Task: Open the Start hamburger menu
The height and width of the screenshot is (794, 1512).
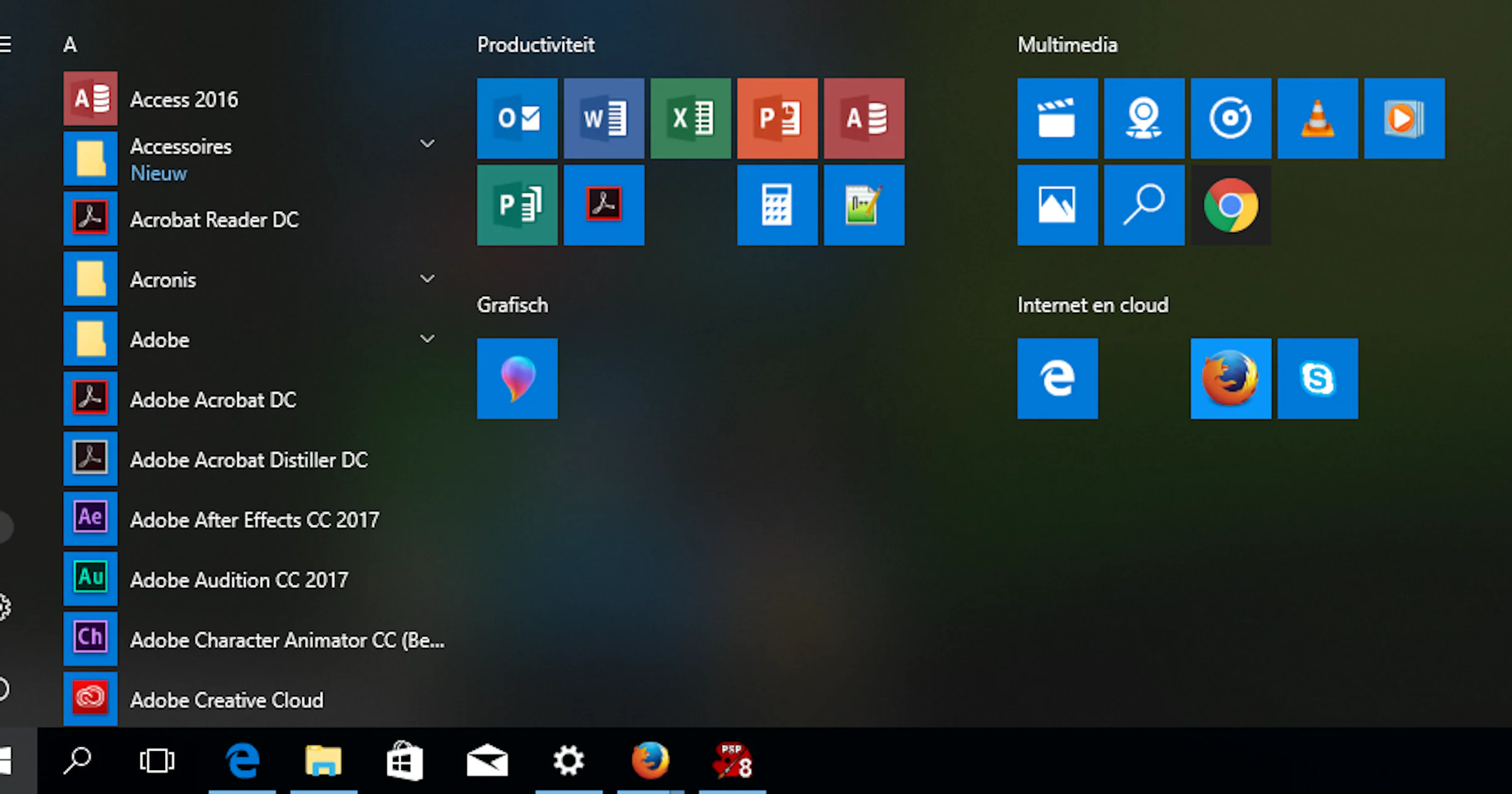Action: coord(6,44)
